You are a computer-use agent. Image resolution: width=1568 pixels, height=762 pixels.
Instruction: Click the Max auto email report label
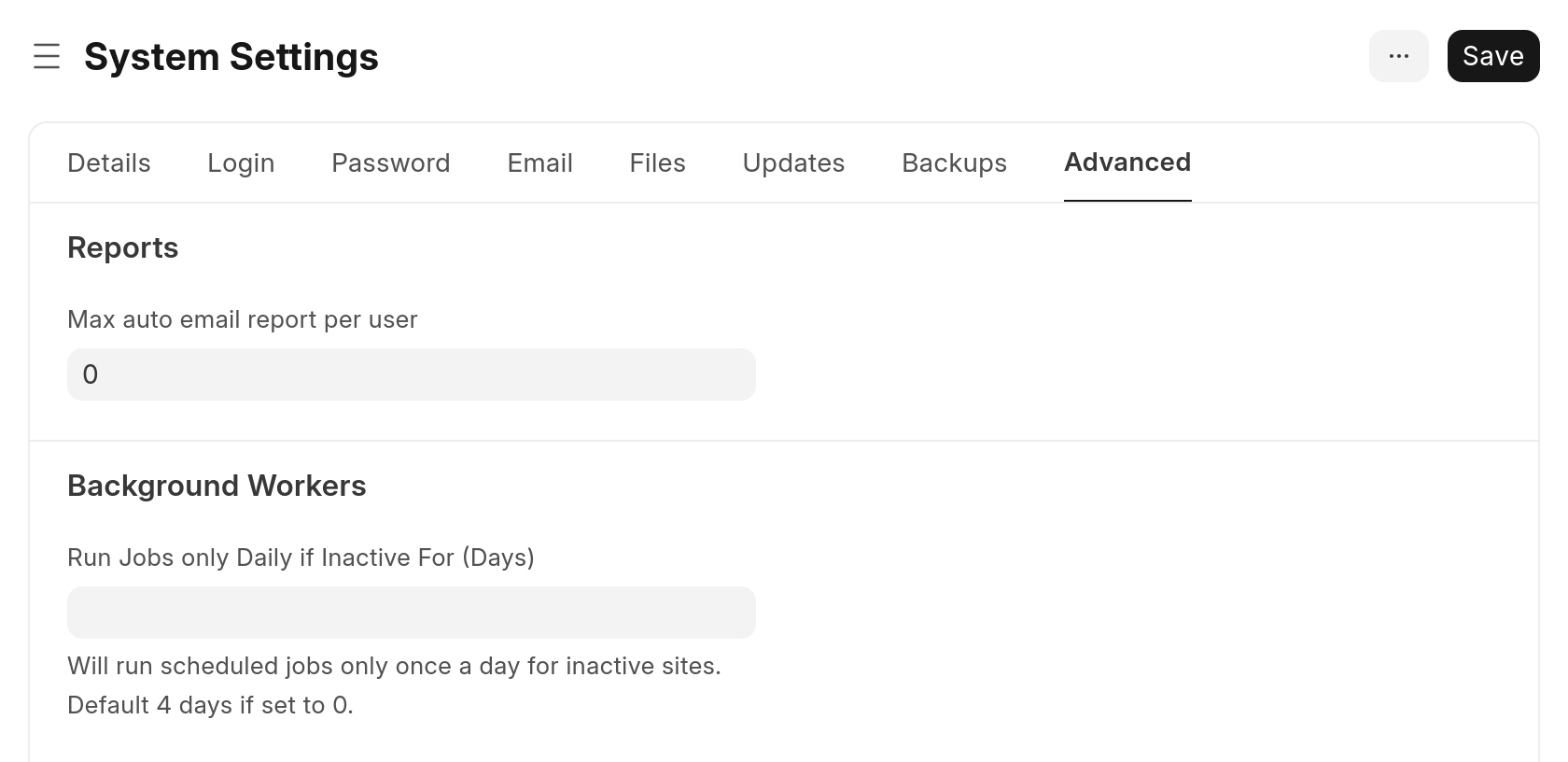click(243, 320)
